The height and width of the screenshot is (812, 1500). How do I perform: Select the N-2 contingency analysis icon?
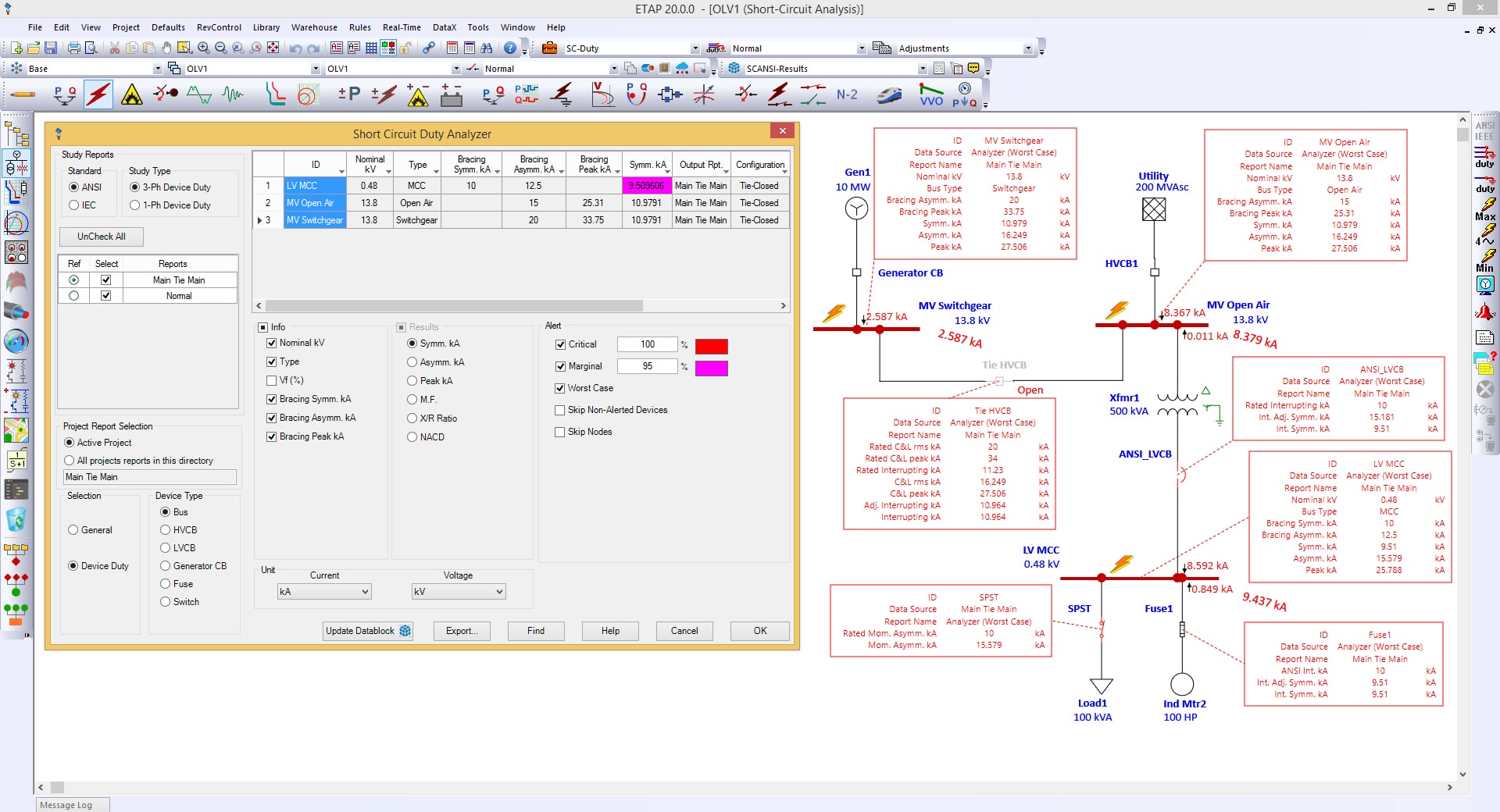(x=847, y=95)
